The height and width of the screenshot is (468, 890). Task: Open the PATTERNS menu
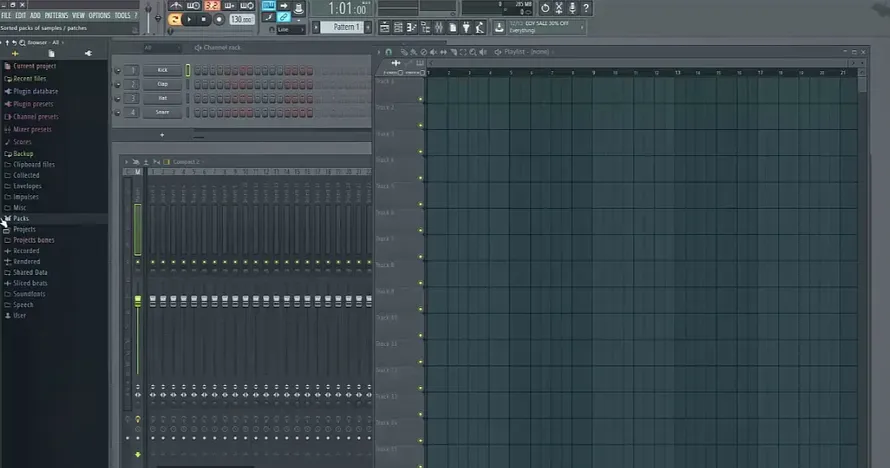tap(56, 15)
